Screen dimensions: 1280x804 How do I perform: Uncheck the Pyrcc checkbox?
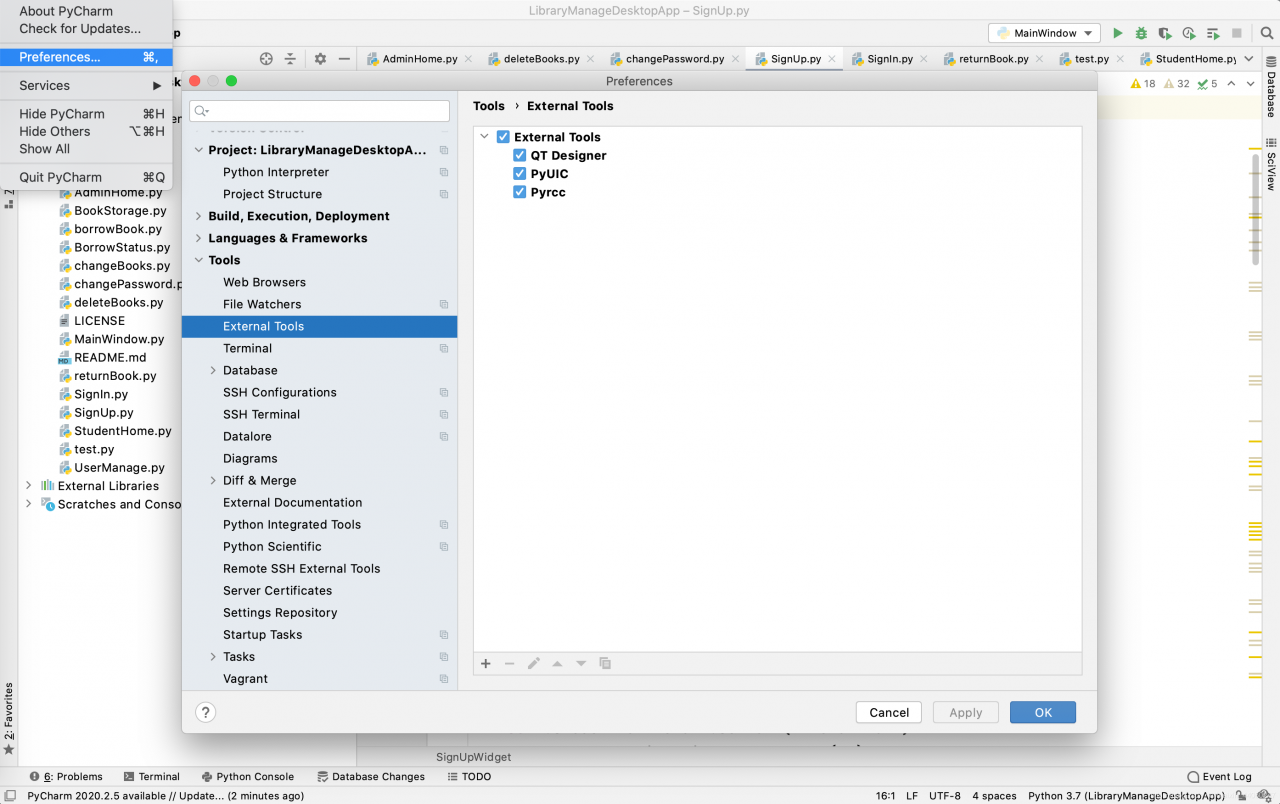pos(520,192)
